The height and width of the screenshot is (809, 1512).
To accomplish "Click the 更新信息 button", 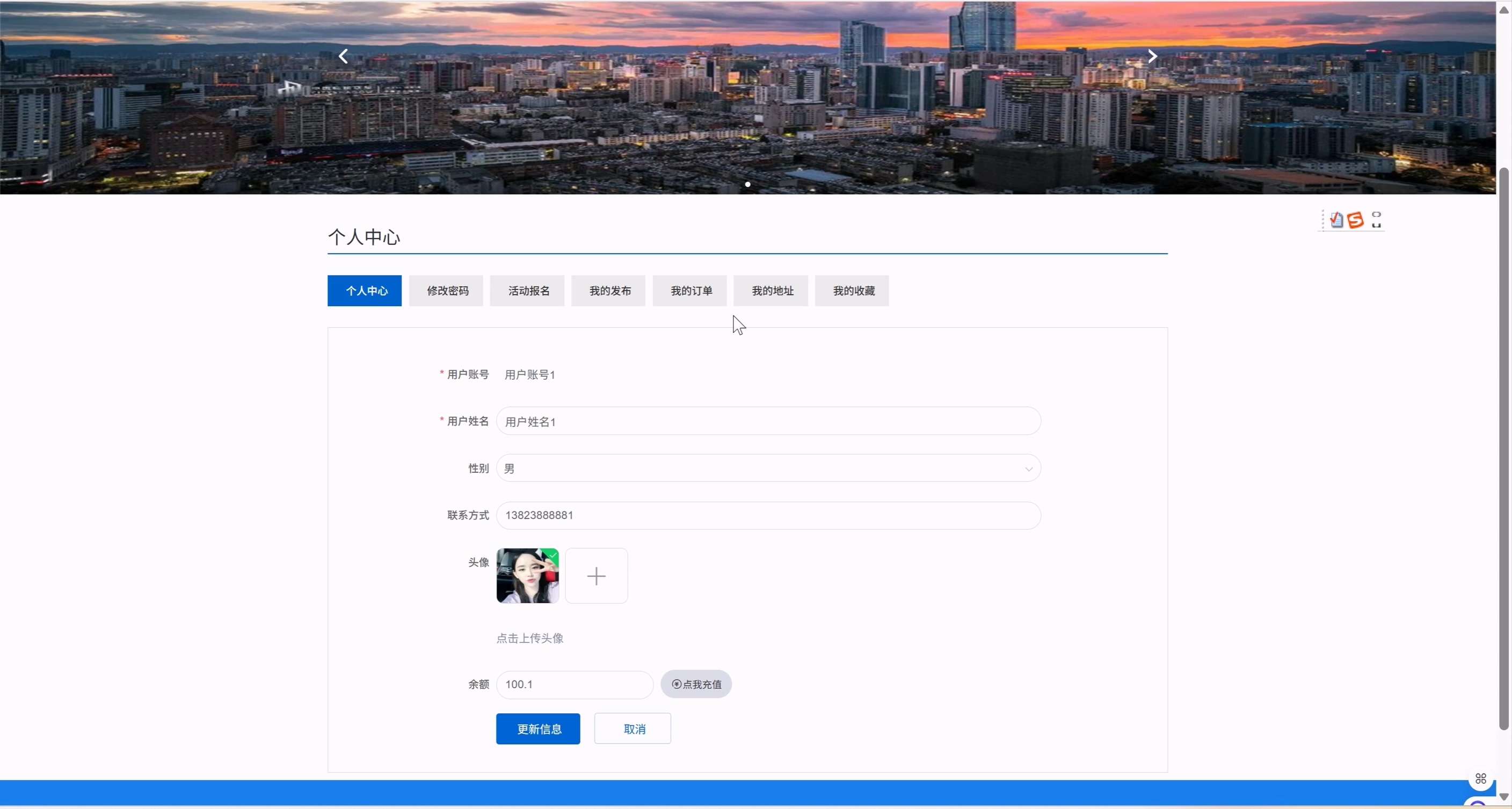I will pos(537,729).
